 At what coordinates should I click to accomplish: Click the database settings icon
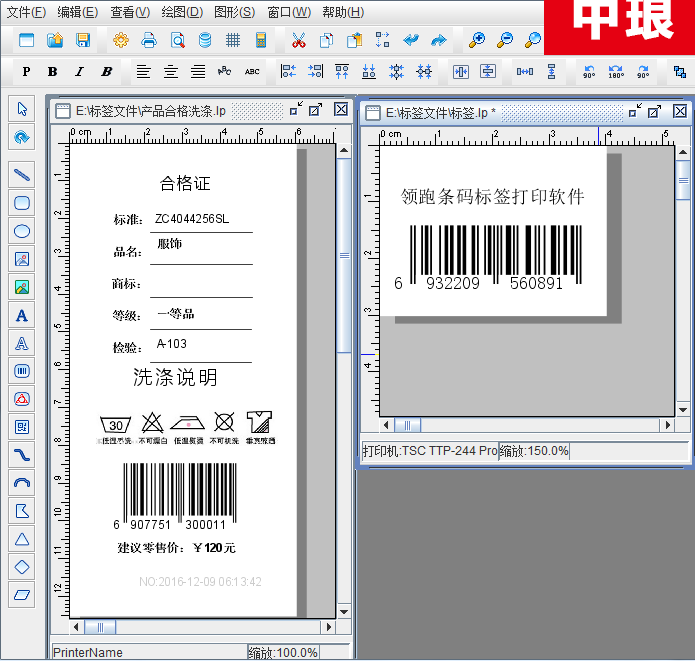[x=205, y=40]
